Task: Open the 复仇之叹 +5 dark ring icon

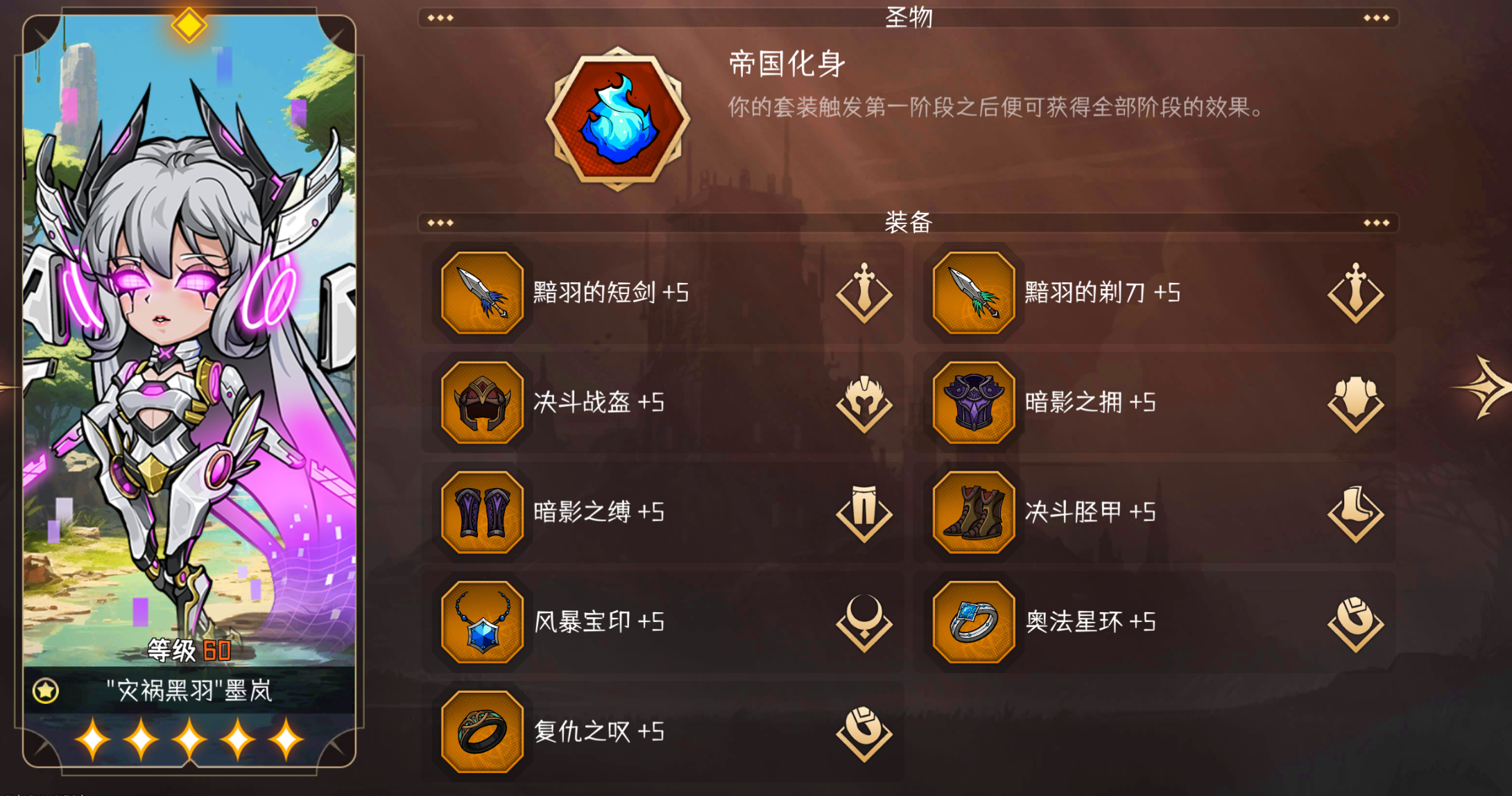Action: (x=482, y=732)
